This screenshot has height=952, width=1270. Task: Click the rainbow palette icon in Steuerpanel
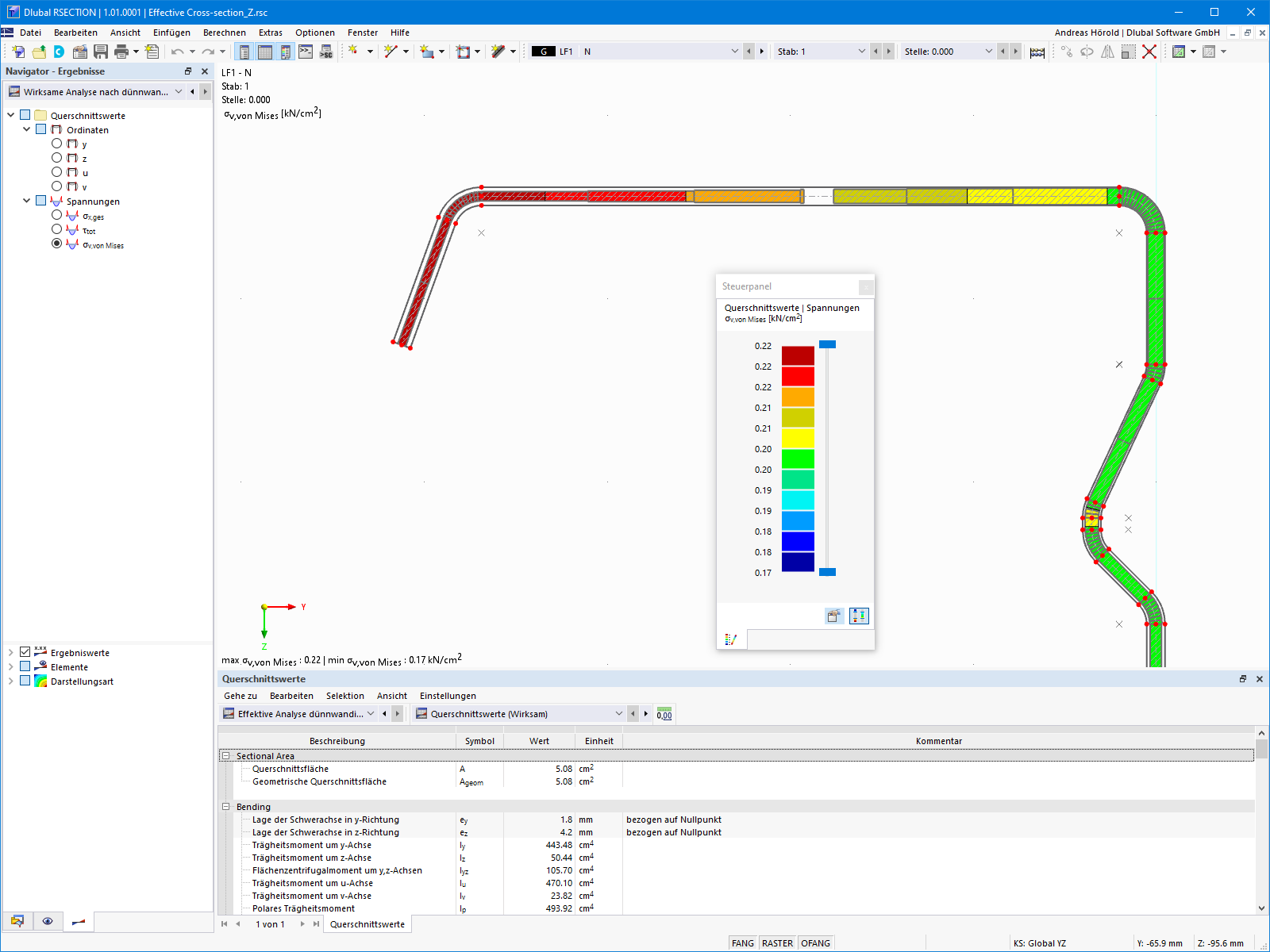[731, 639]
